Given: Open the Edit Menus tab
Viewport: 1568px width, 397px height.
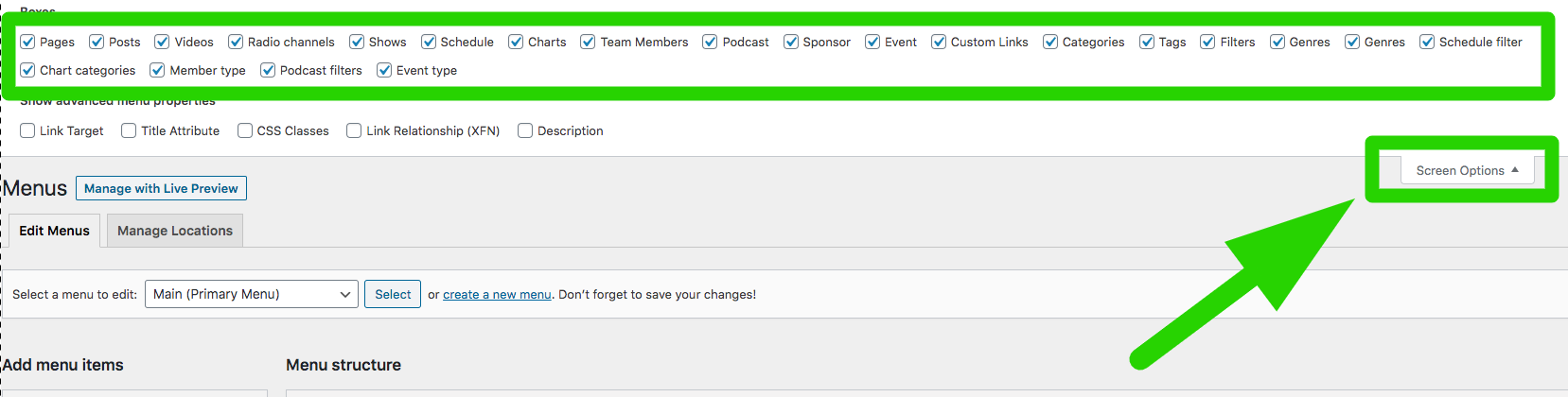Looking at the screenshot, I should (54, 231).
